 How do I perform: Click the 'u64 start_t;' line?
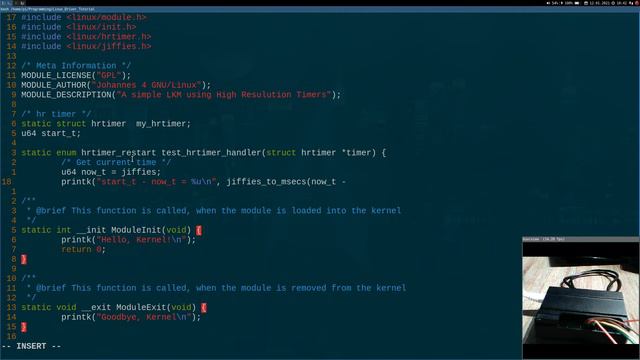pos(51,133)
